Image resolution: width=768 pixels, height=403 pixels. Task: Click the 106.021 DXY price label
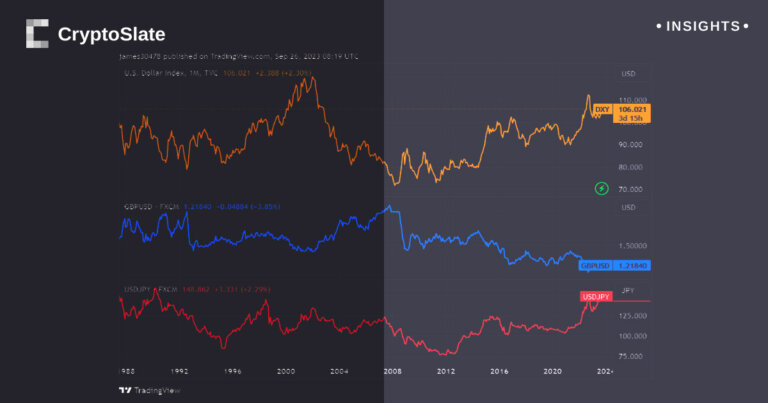click(x=634, y=109)
